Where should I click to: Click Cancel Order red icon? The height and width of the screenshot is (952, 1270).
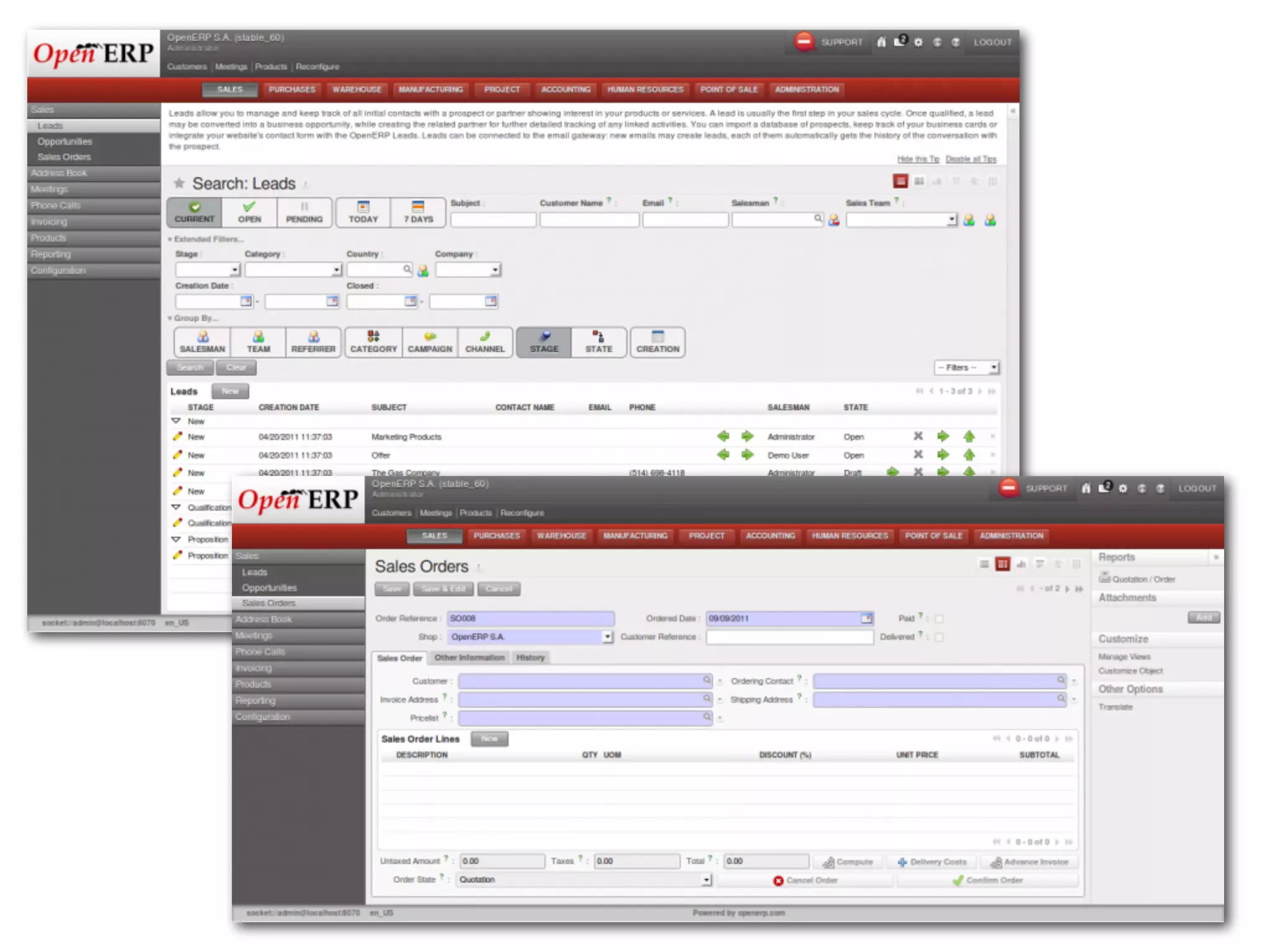coord(778,881)
